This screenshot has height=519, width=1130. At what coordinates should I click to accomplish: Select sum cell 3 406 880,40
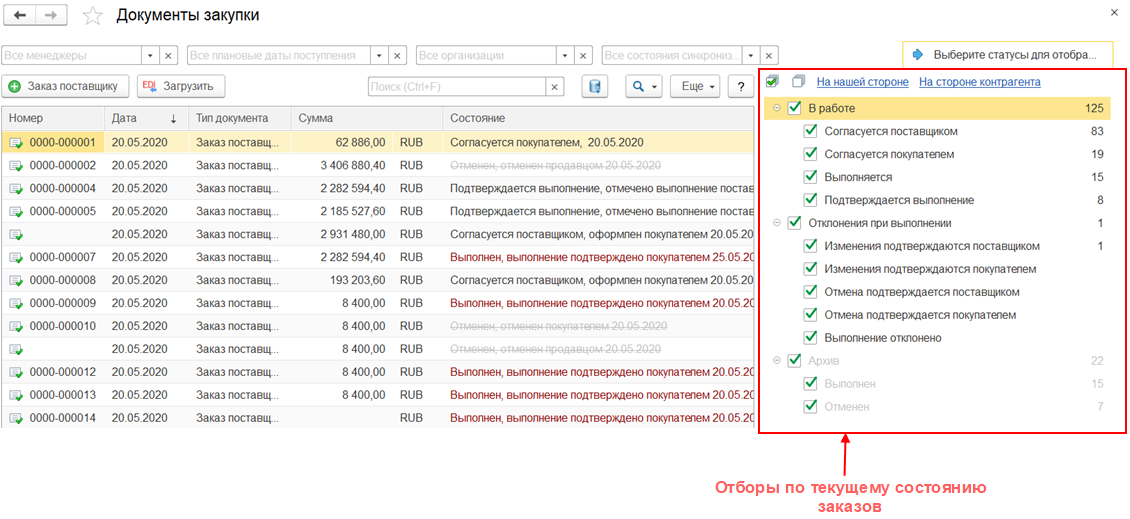click(x=342, y=166)
